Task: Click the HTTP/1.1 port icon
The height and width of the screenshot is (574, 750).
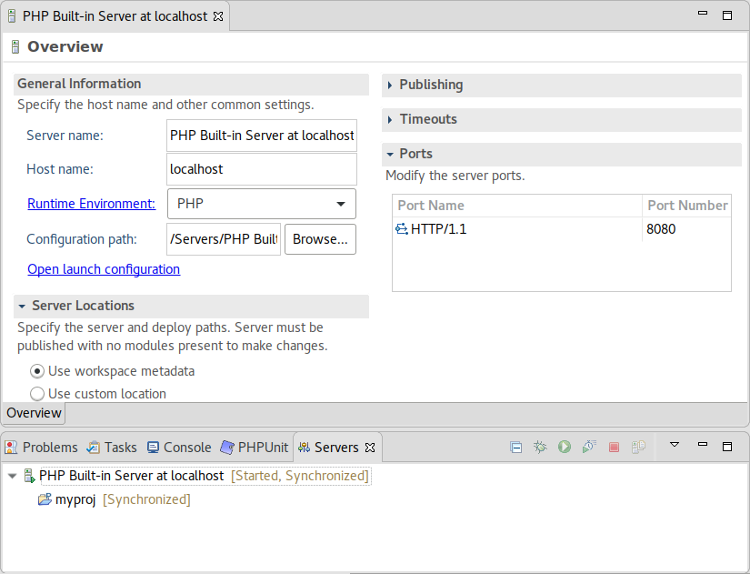Action: point(401,229)
